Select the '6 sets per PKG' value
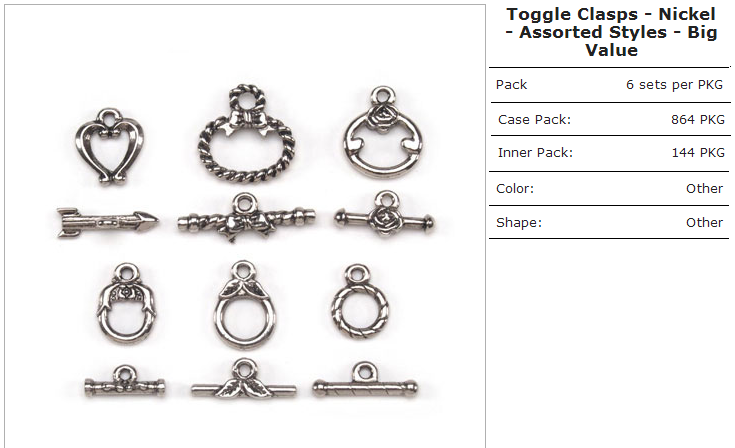 674,85
